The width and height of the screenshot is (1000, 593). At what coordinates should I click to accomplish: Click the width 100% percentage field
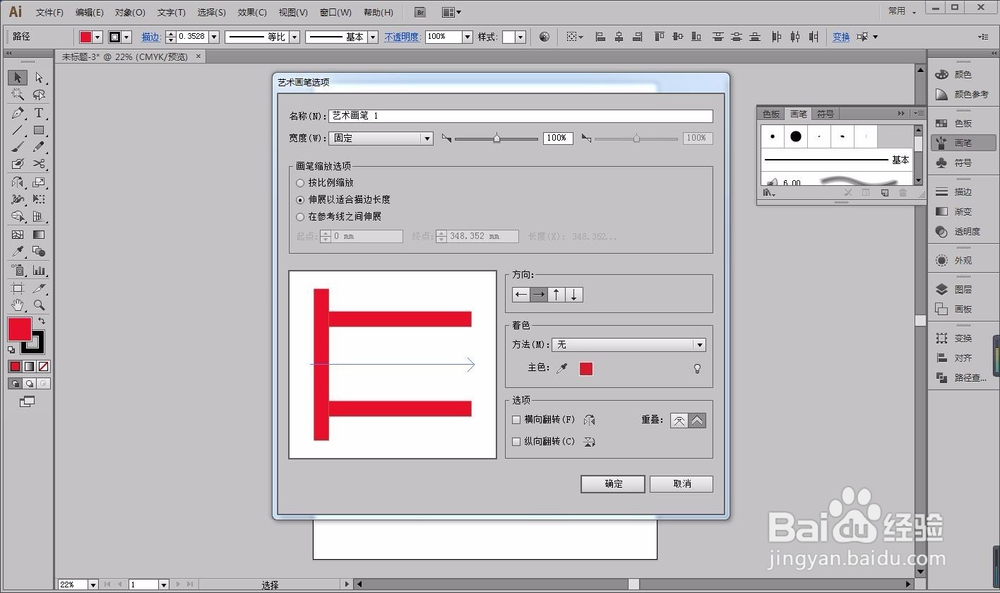point(557,138)
